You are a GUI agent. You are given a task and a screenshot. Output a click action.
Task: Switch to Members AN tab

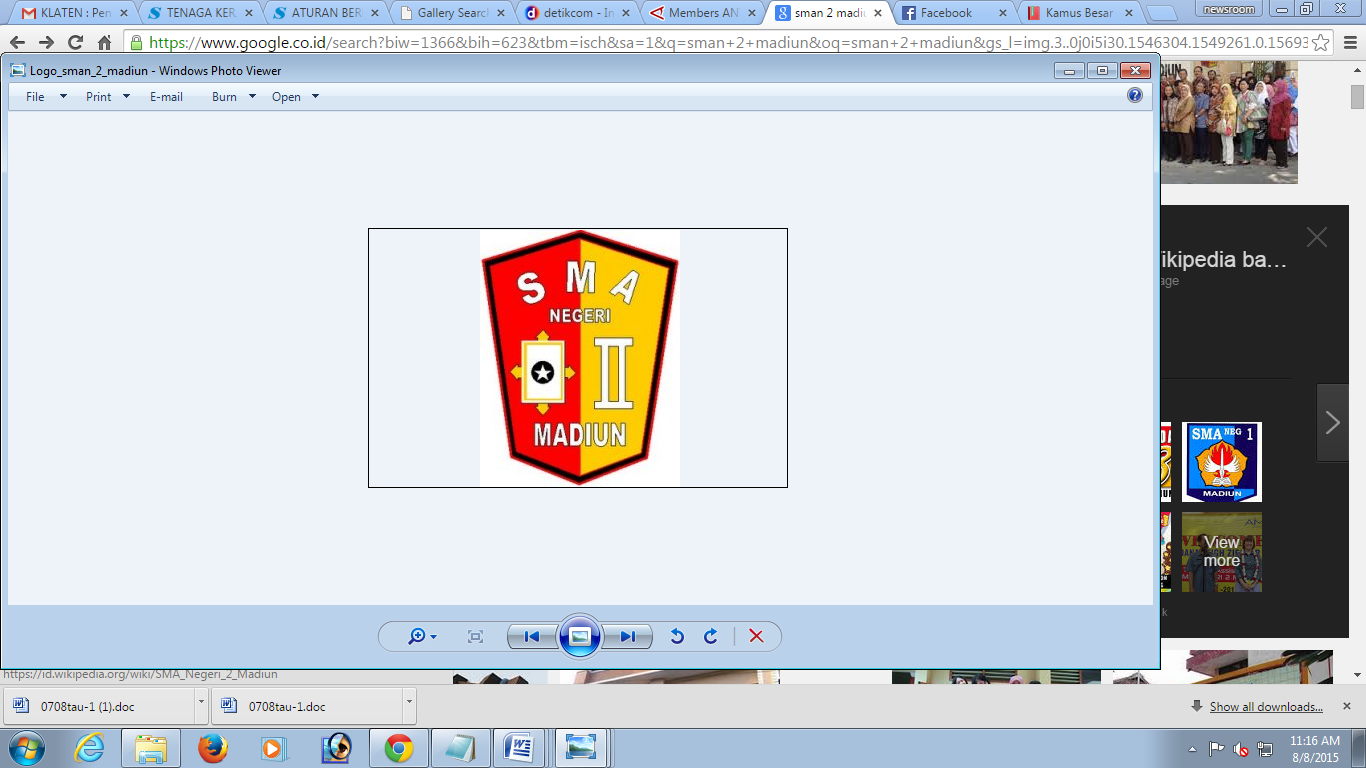[703, 13]
